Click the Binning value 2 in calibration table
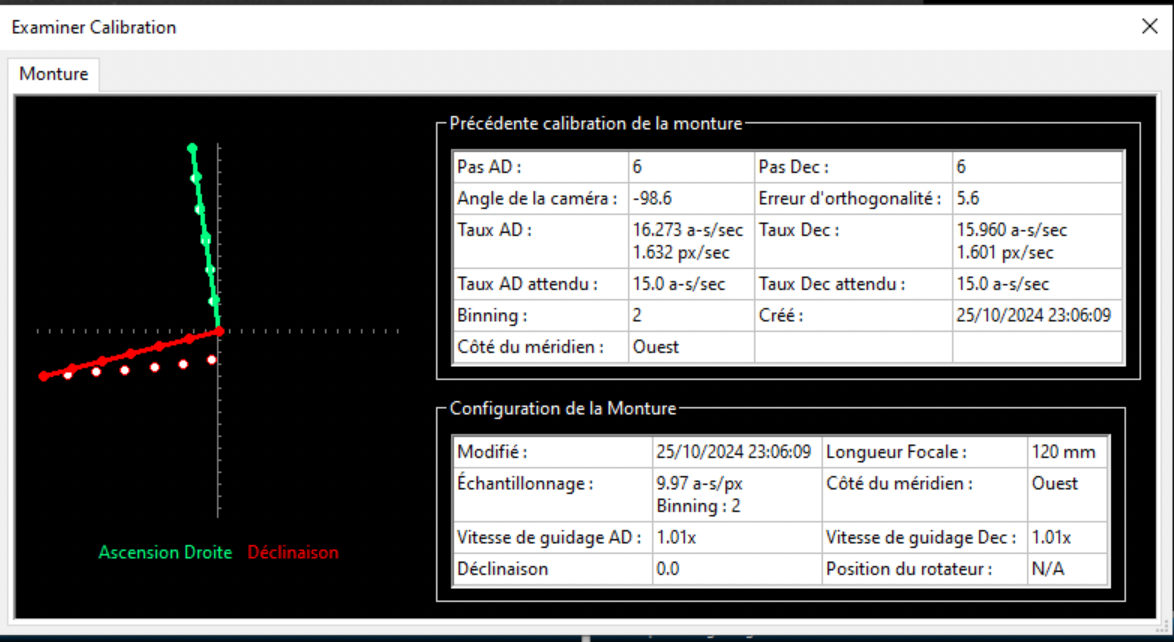 [x=637, y=315]
